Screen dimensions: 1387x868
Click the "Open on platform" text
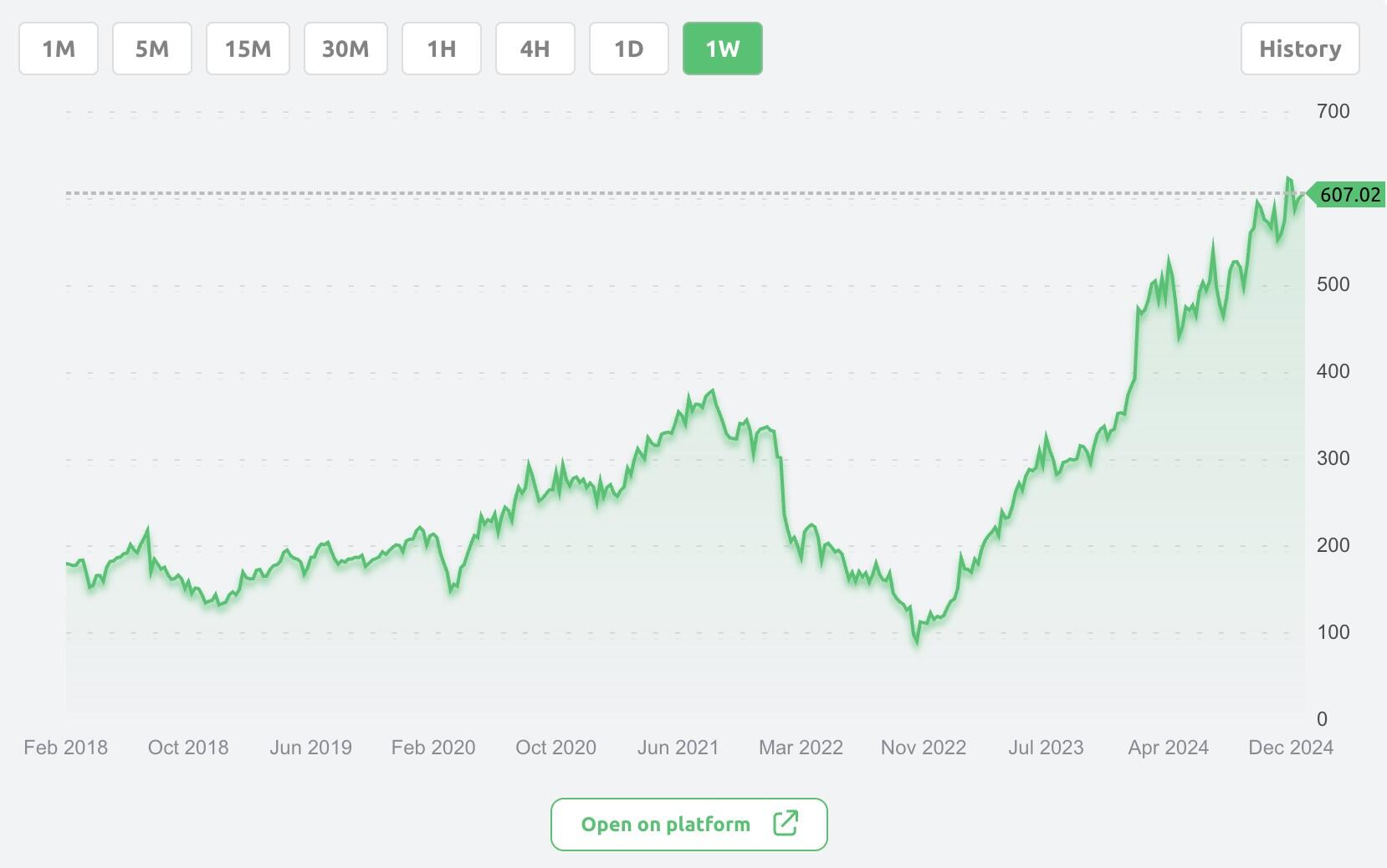coord(666,825)
